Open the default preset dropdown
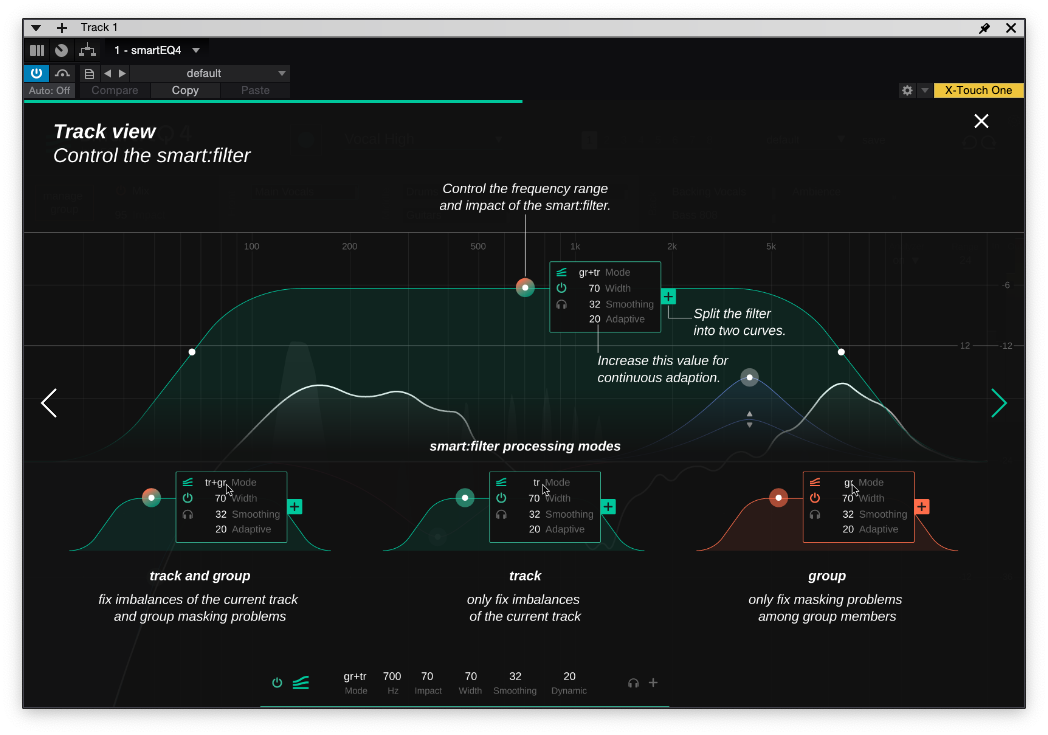1048x735 pixels. point(210,73)
